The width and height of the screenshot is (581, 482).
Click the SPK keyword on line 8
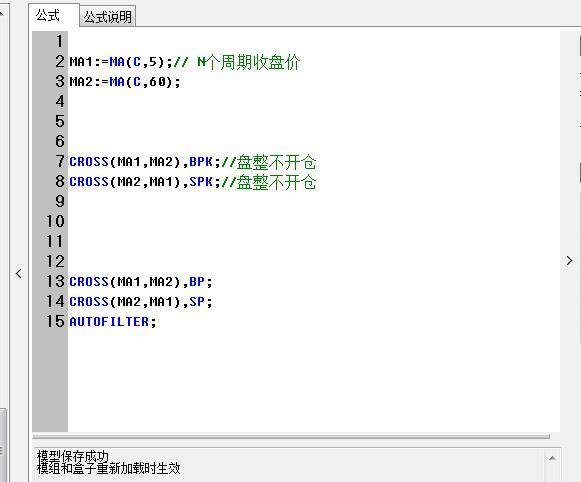point(201,182)
